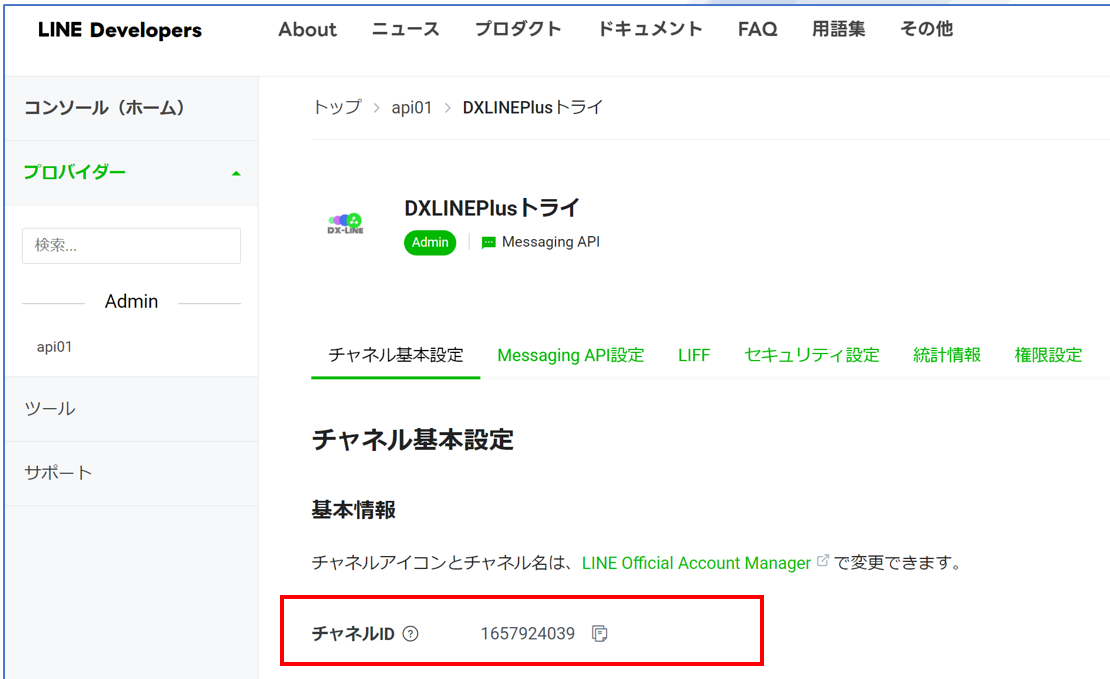Open the LIFF tab
This screenshot has width=1110, height=679.
point(694,355)
